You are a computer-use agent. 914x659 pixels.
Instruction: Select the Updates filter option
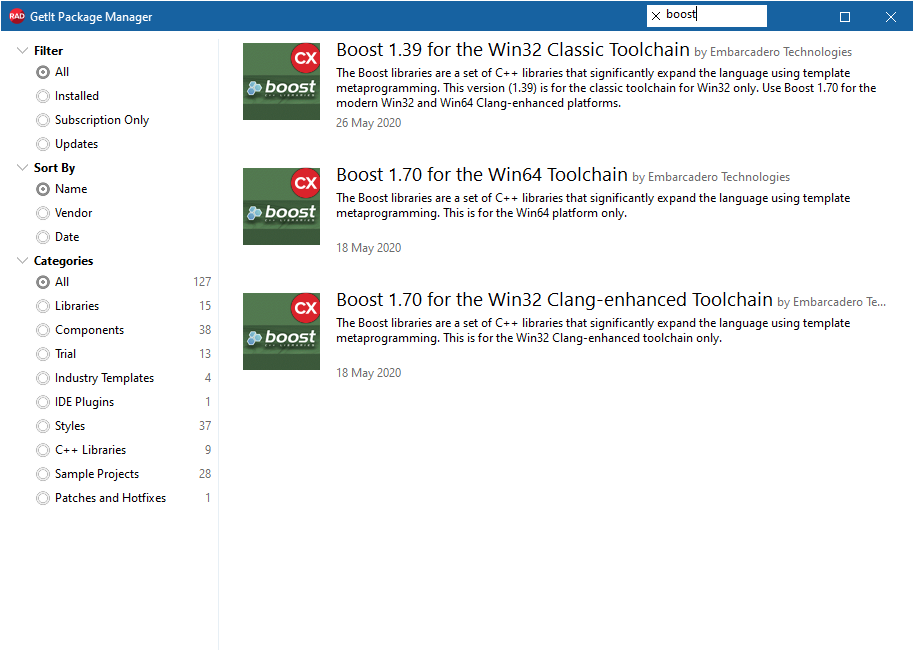tap(67, 143)
